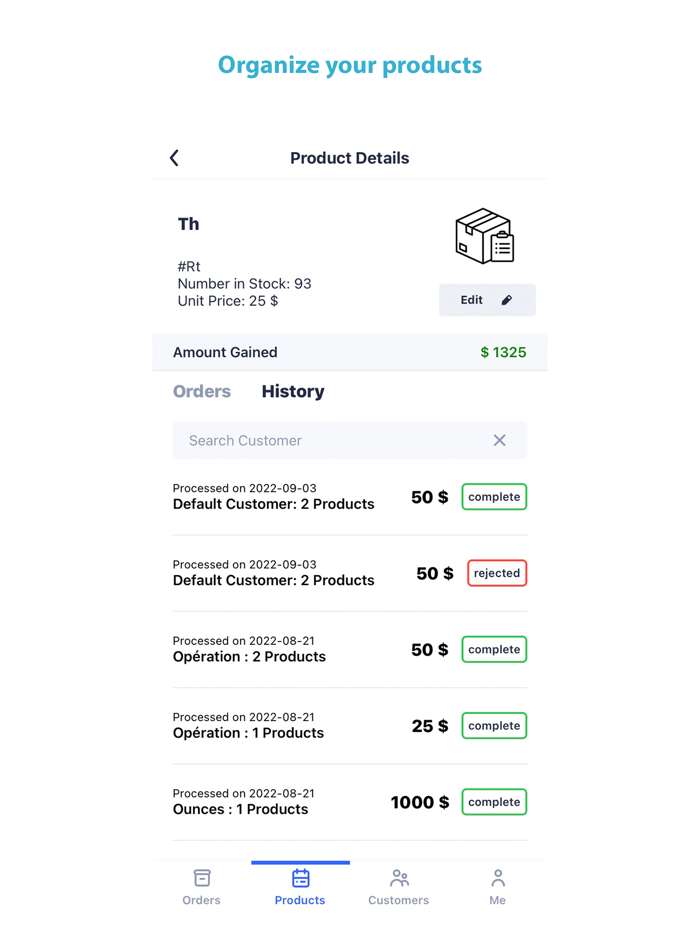Click the rejected status badge
700x934 pixels.
pyautogui.click(x=496, y=572)
